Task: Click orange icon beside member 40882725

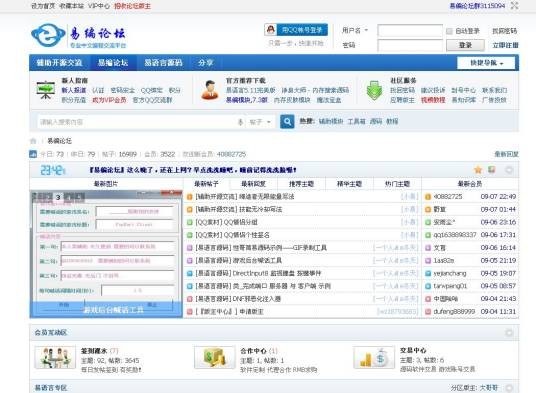Action: (x=428, y=197)
